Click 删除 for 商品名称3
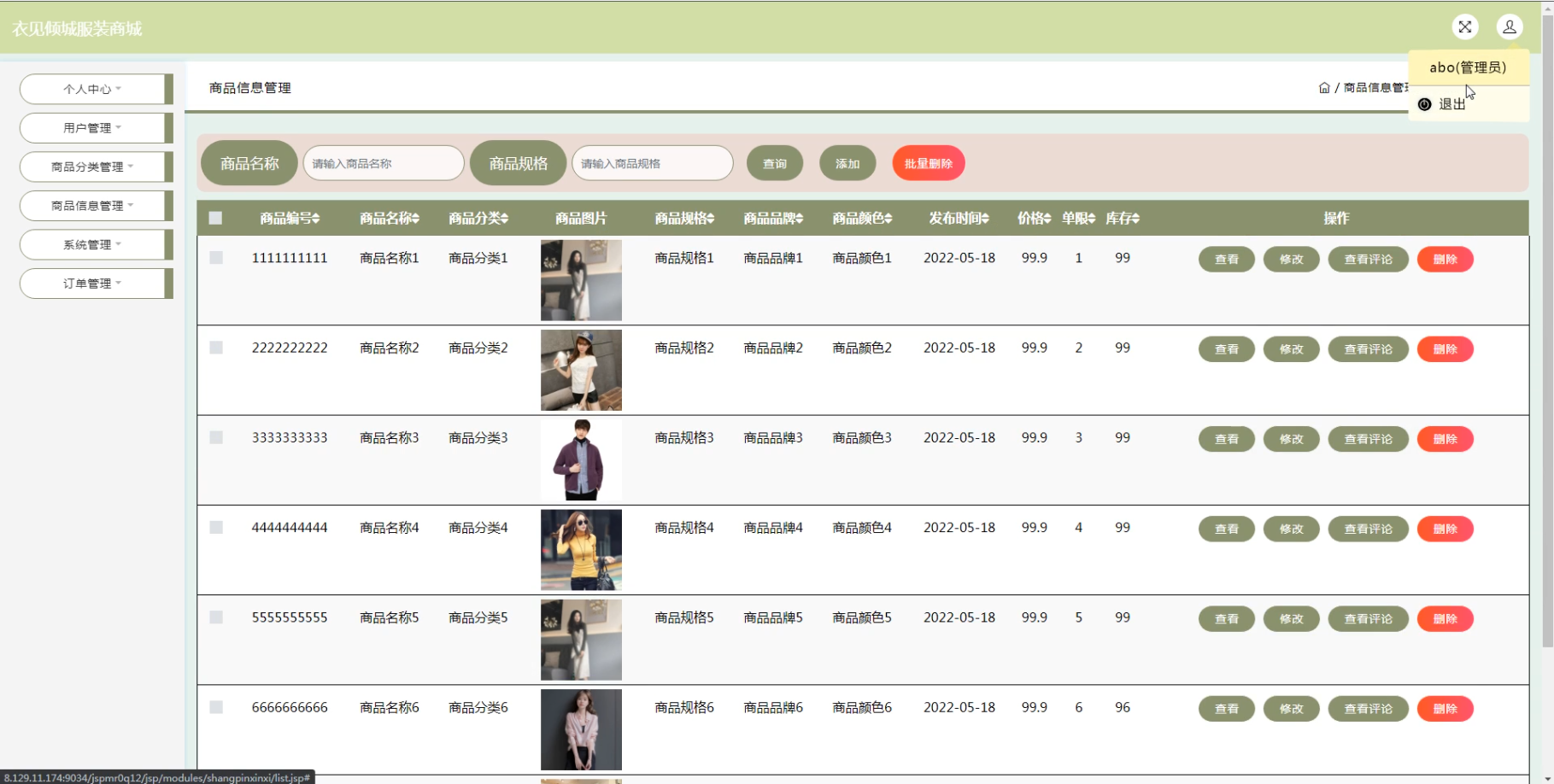 (1446, 439)
